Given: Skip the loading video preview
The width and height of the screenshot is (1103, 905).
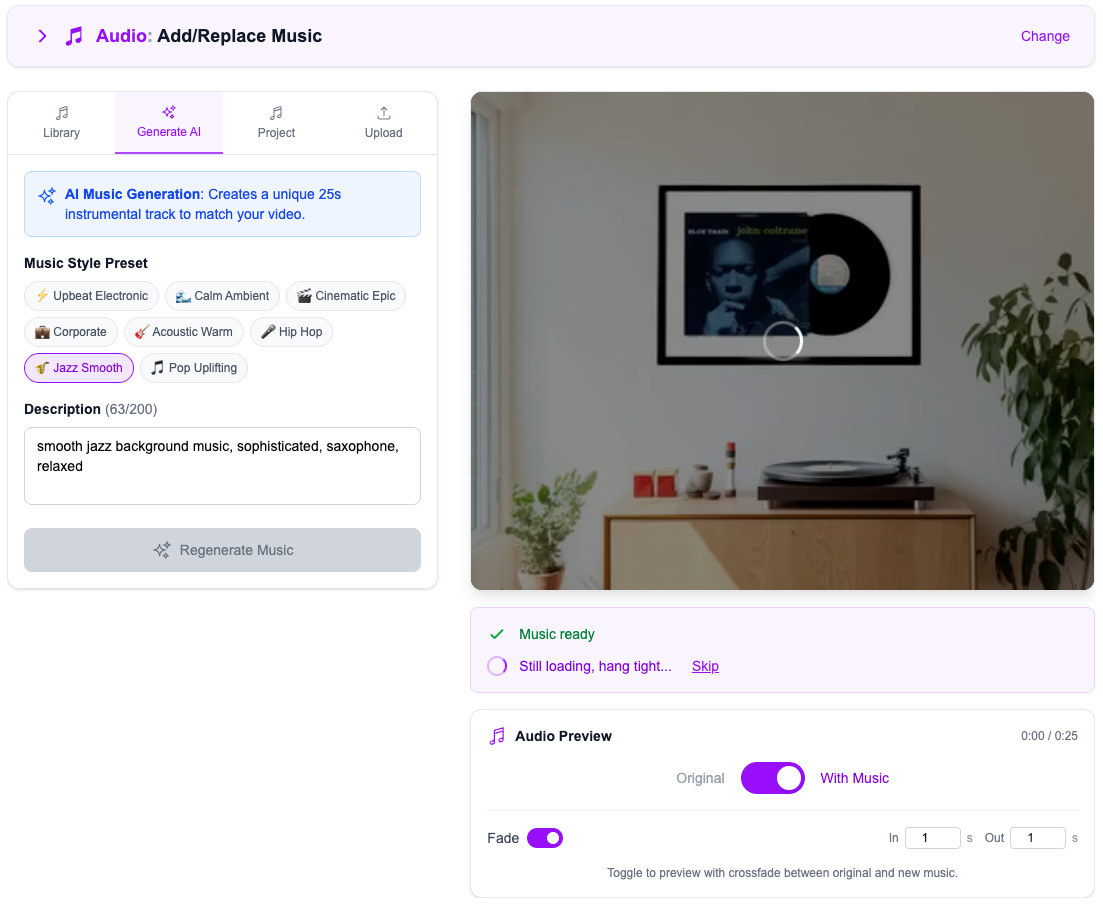Looking at the screenshot, I should click(705, 666).
